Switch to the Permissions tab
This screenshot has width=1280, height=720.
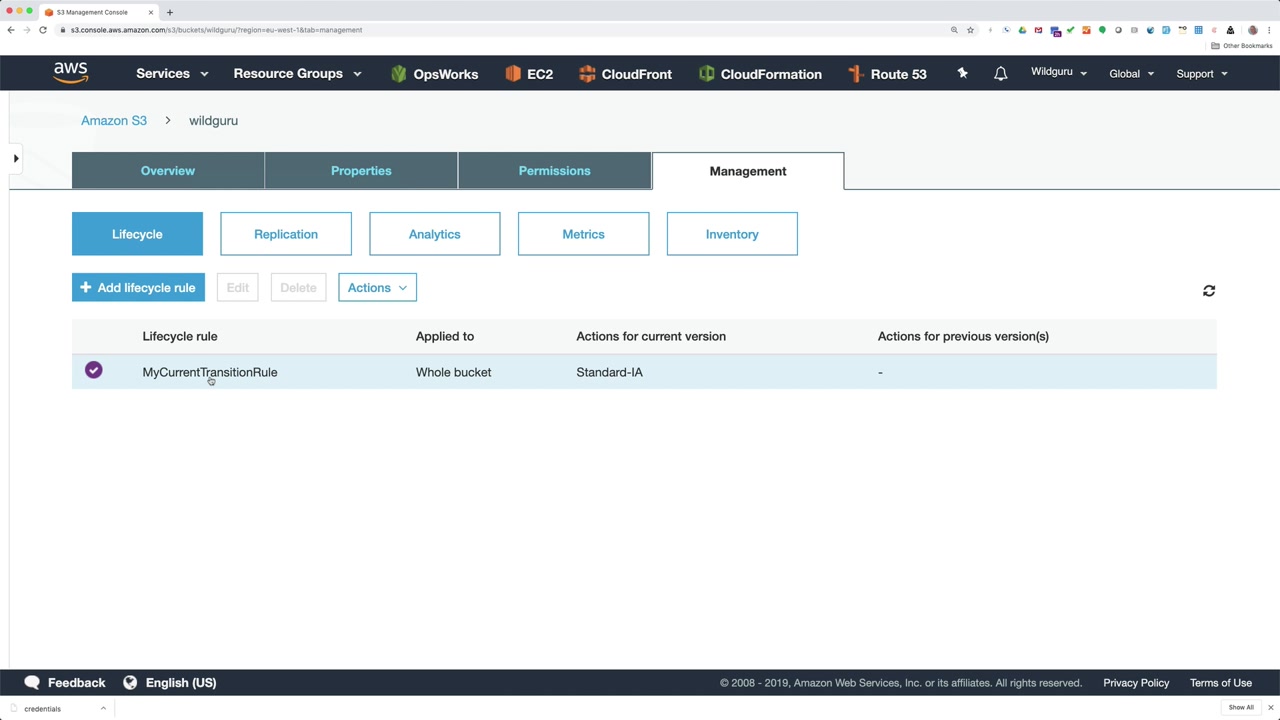tap(554, 171)
